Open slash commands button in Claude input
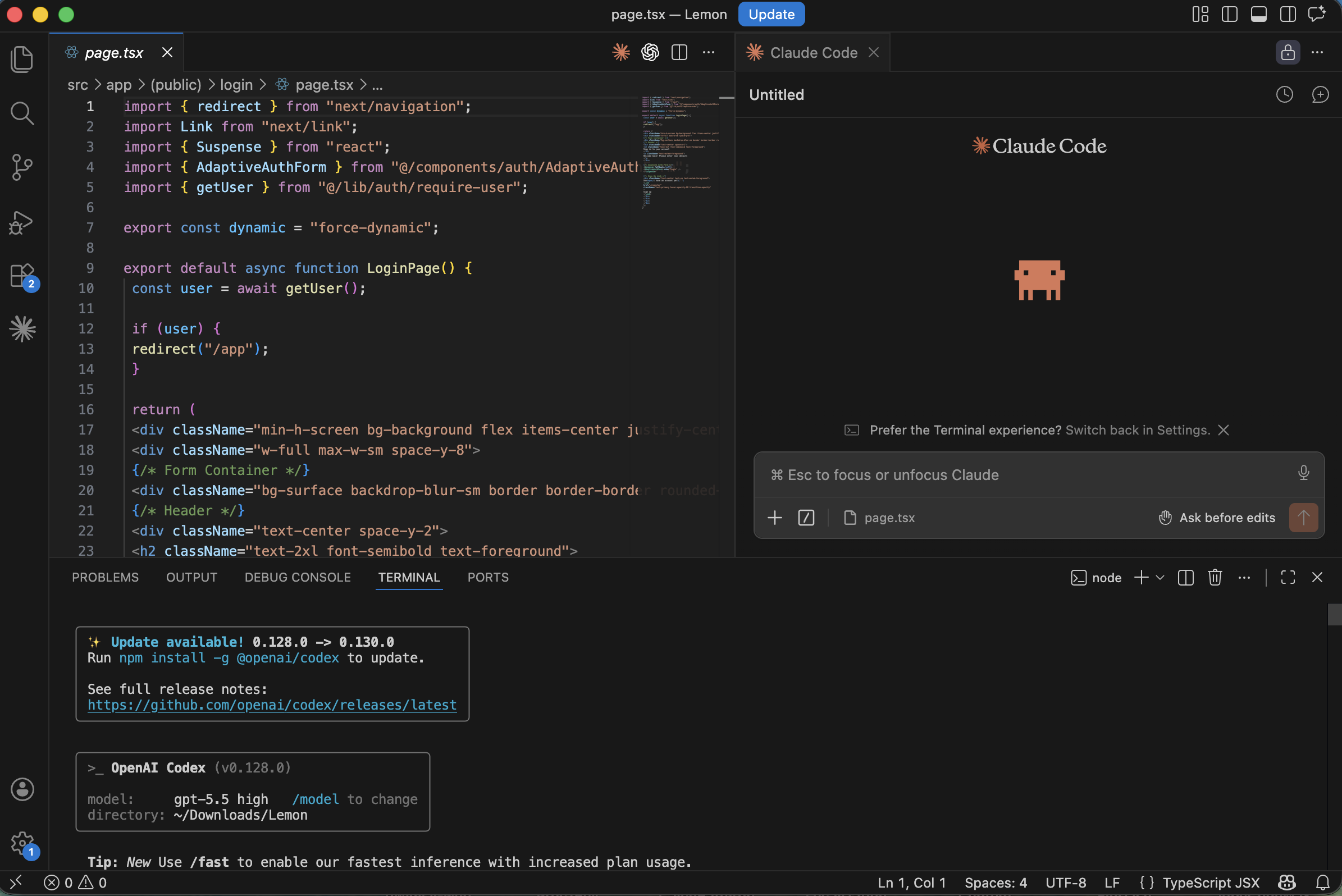This screenshot has height=896, width=1342. click(x=806, y=518)
